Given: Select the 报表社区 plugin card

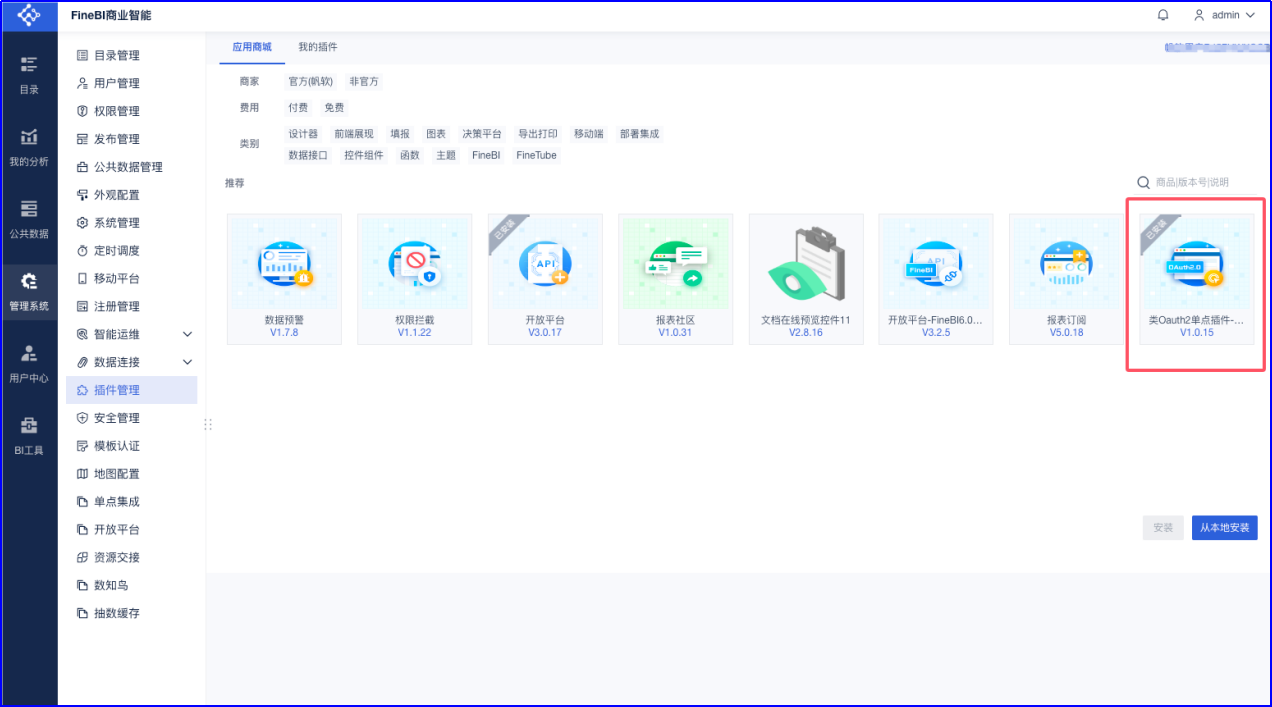Looking at the screenshot, I should [675, 279].
